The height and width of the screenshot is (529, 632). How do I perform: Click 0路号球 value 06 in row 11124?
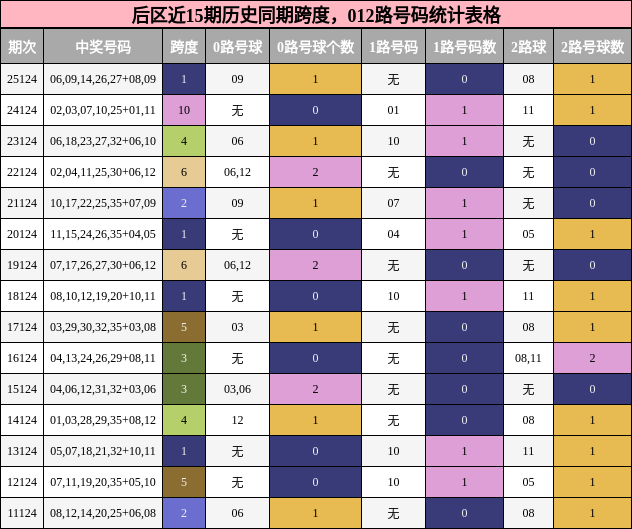point(237,513)
